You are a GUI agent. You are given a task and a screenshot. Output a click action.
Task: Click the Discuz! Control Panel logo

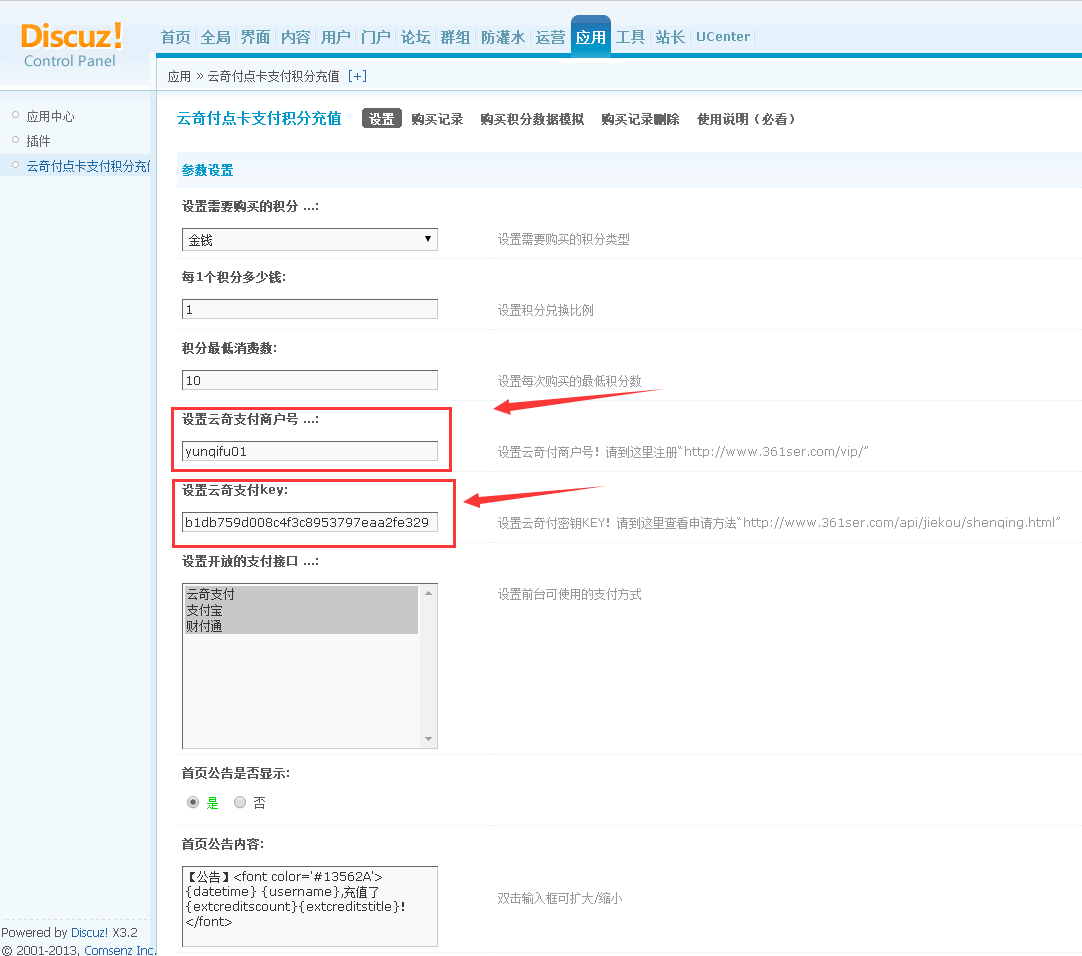click(71, 46)
